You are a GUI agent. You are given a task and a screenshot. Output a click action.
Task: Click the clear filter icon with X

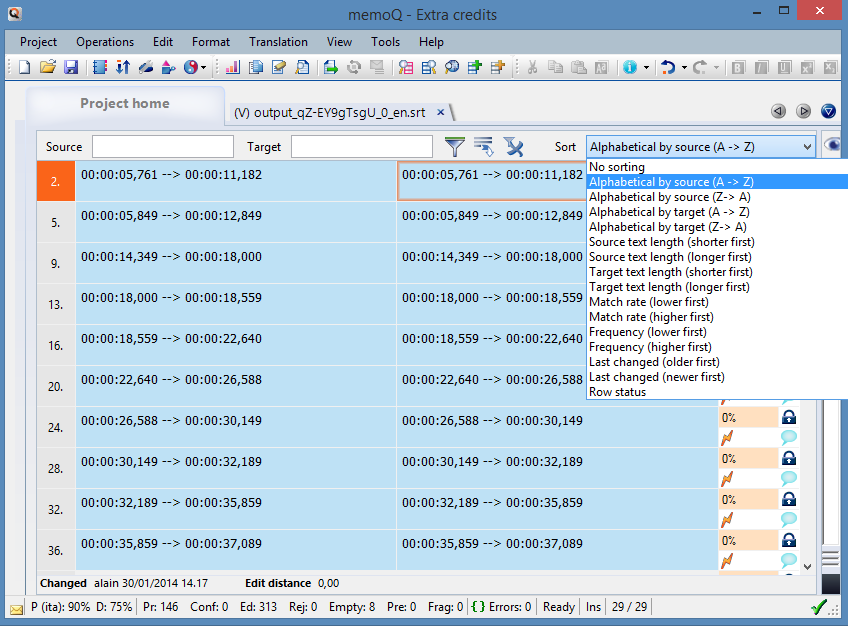pos(513,146)
